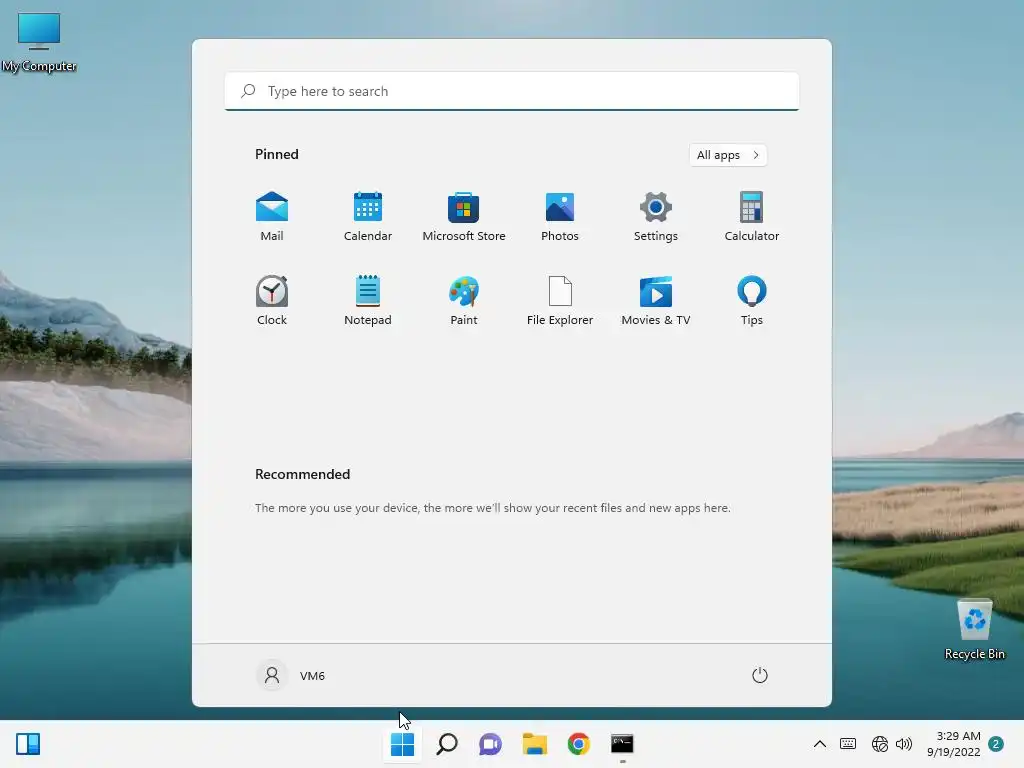Show All apps list
The width and height of the screenshot is (1024, 768).
pyautogui.click(x=728, y=155)
